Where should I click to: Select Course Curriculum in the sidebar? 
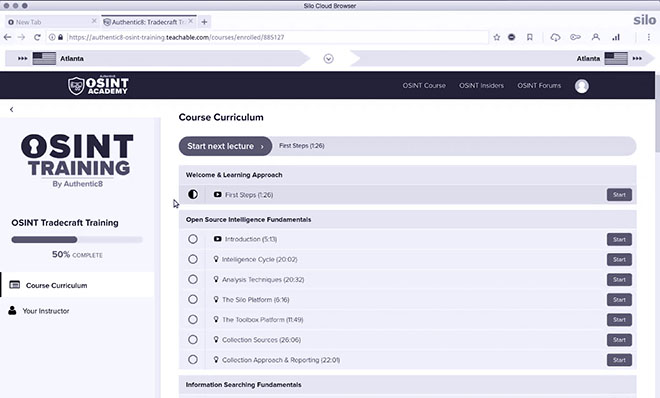click(x=78, y=285)
